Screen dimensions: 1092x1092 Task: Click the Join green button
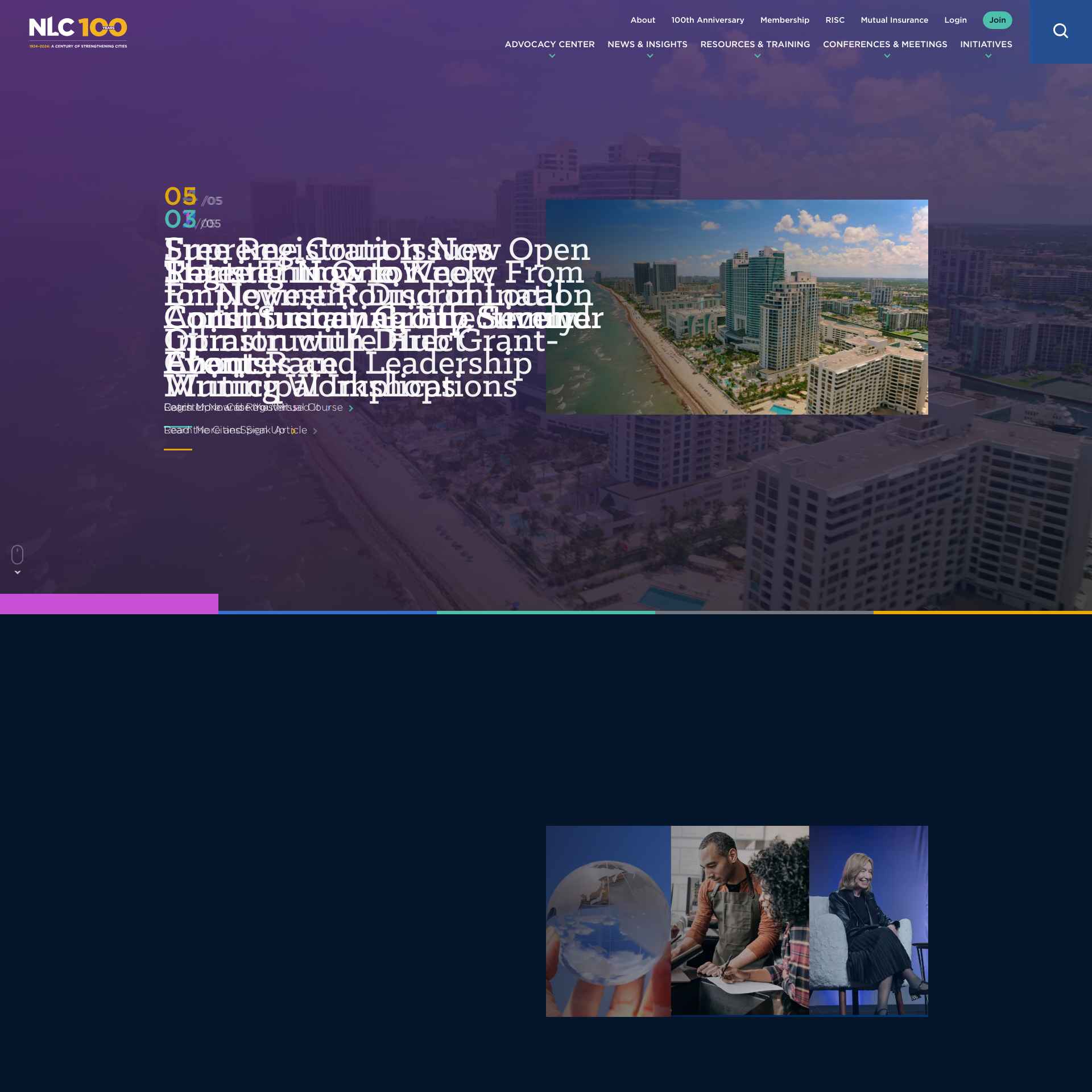[x=997, y=20]
